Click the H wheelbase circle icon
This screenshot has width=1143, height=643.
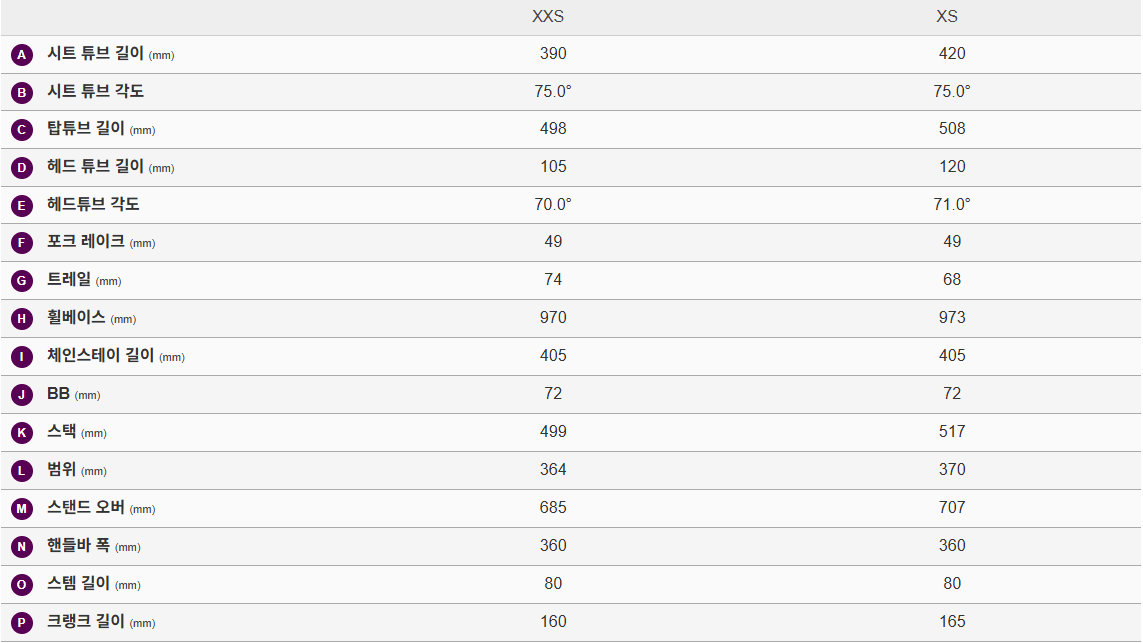(x=22, y=319)
